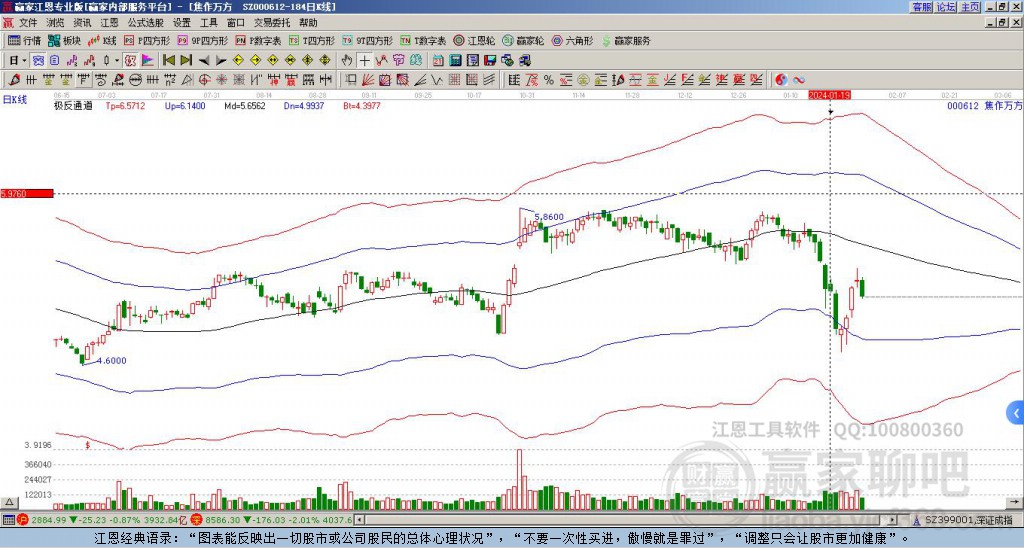Viewport: 1024px width, 548px height.
Task: Click the 2024-01-19 date marker
Action: point(829,95)
